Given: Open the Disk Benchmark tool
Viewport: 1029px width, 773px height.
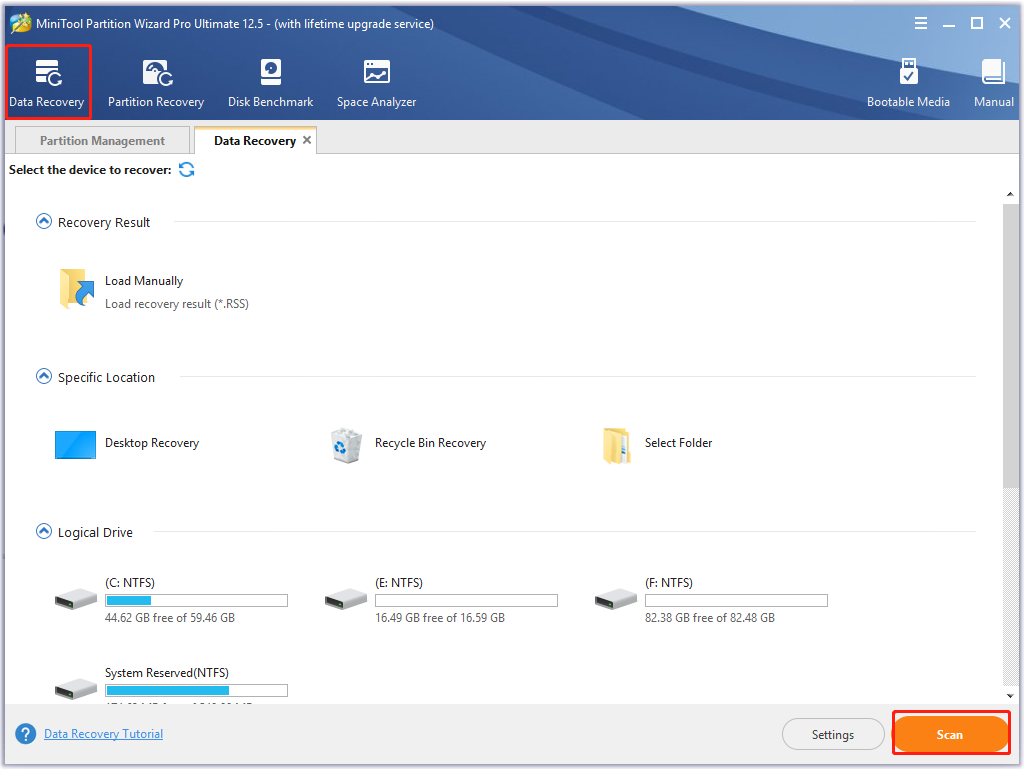Looking at the screenshot, I should point(270,83).
